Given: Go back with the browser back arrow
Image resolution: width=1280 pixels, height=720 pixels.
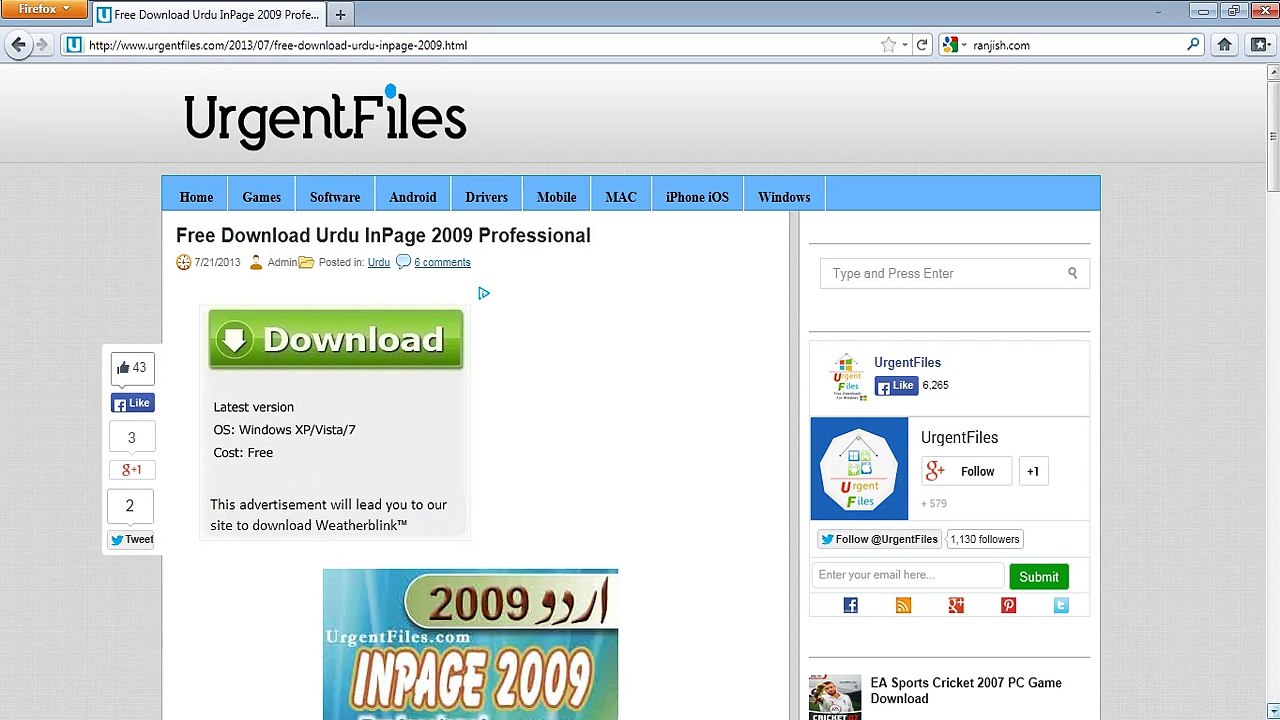Looking at the screenshot, I should (x=18, y=45).
